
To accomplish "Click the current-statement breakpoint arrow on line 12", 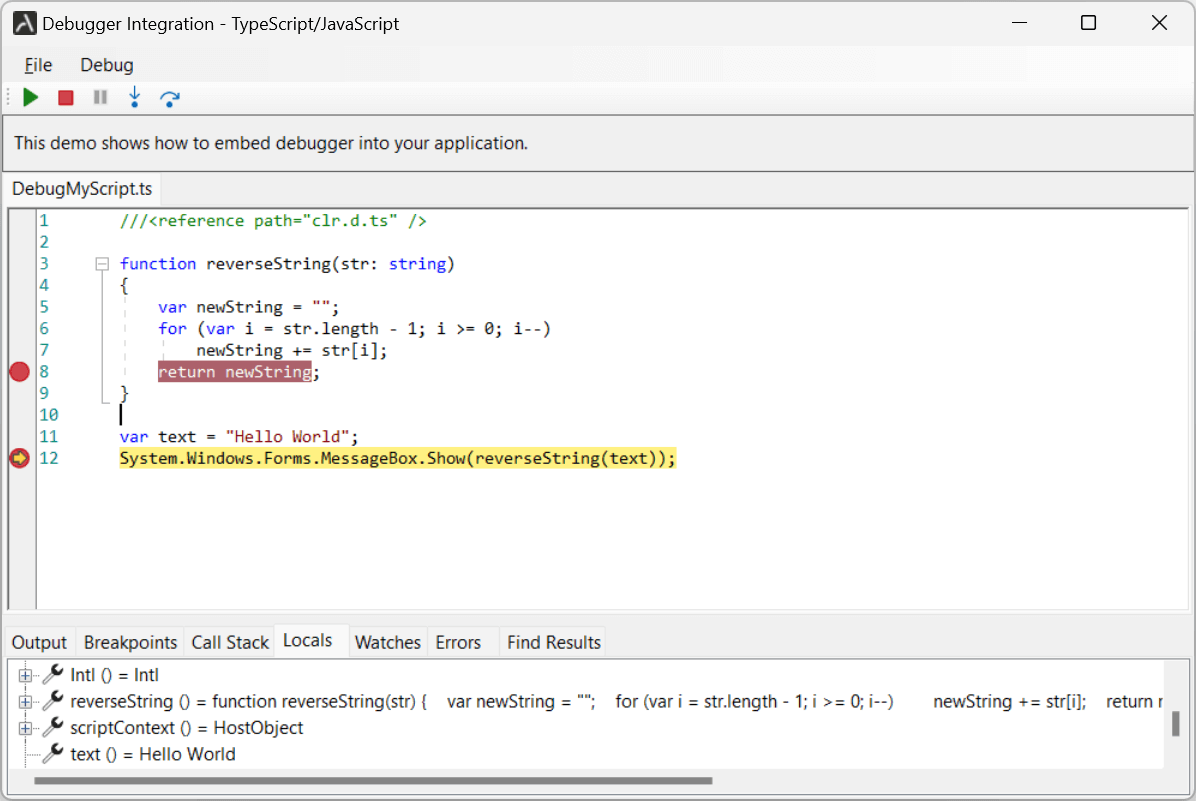I will (20, 458).
